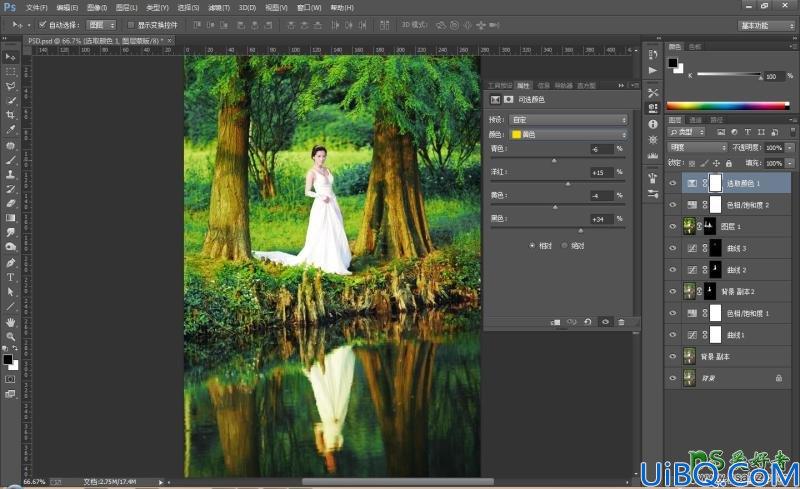
Task: Click the 青色 cyan value field
Action: 602,149
